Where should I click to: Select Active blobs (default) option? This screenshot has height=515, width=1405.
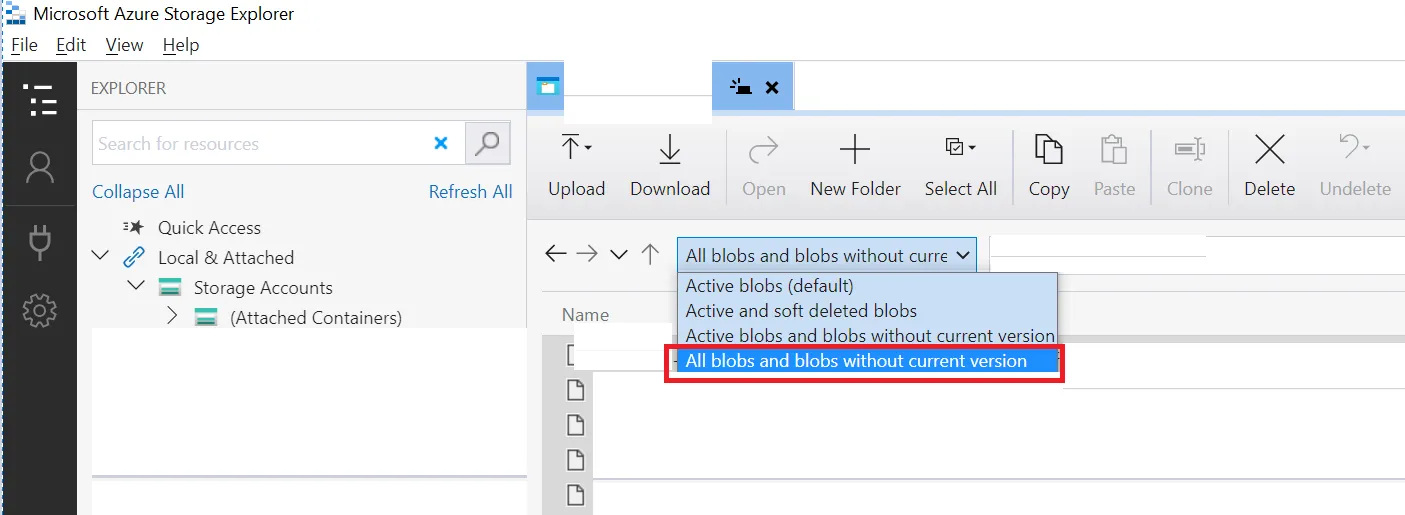(x=867, y=286)
